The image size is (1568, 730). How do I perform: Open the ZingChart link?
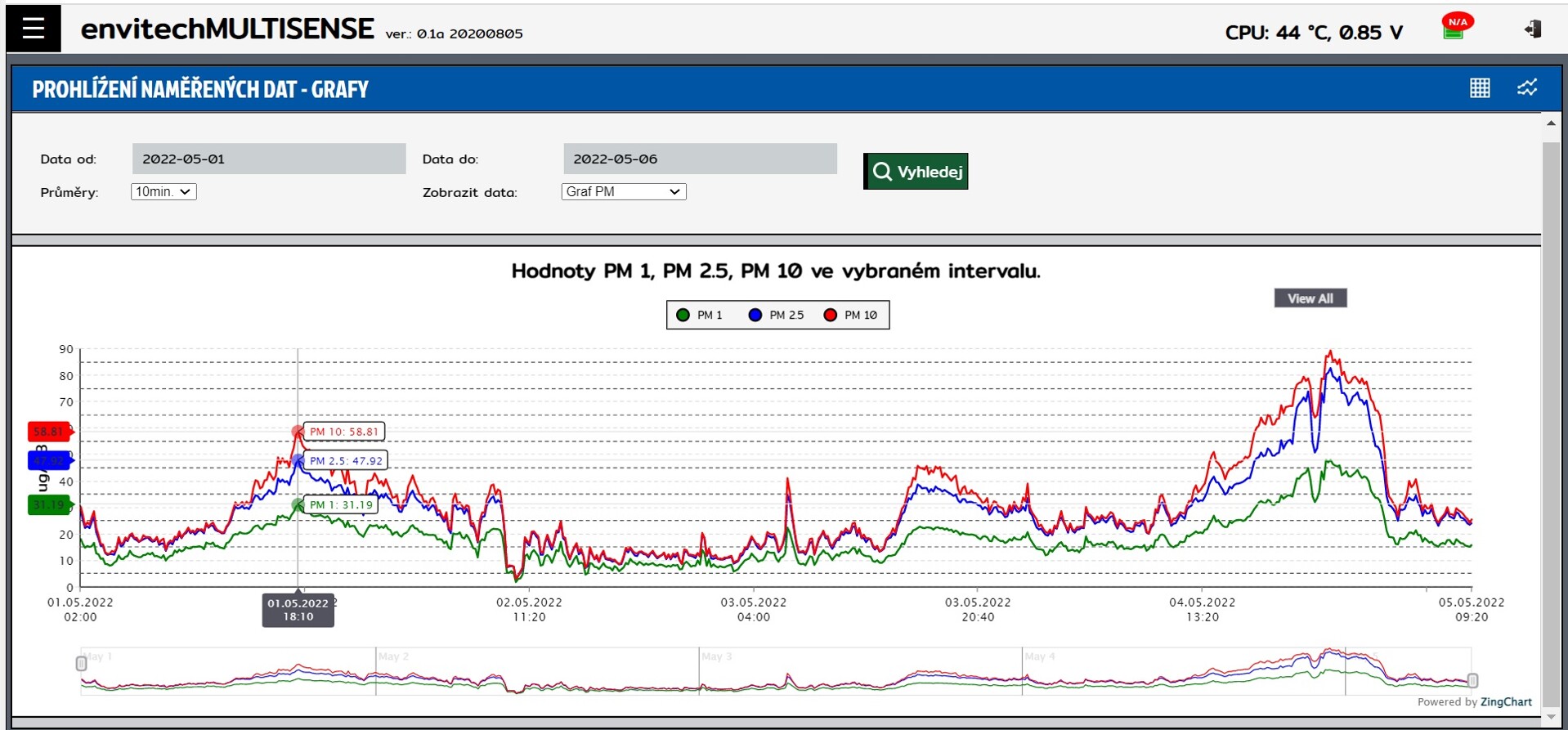click(1506, 702)
